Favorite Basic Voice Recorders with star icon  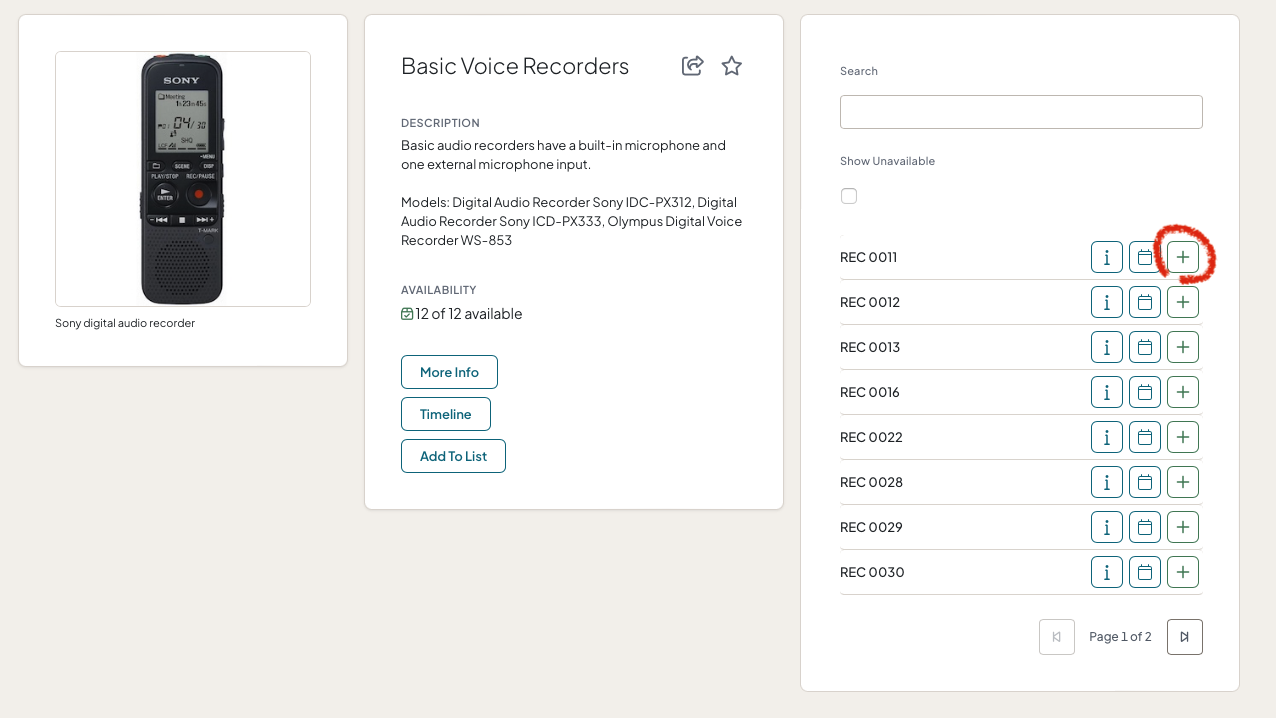pos(732,66)
